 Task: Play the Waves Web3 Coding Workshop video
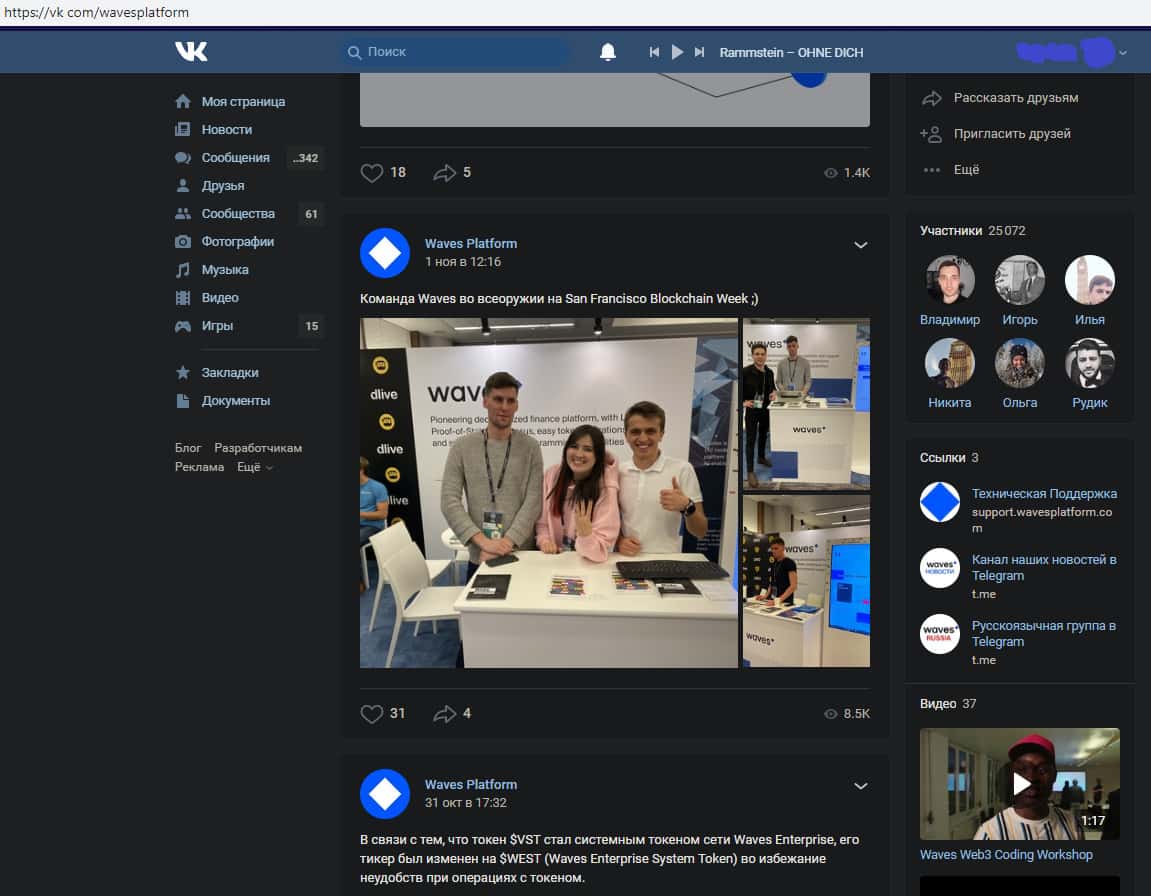pyautogui.click(x=1020, y=783)
